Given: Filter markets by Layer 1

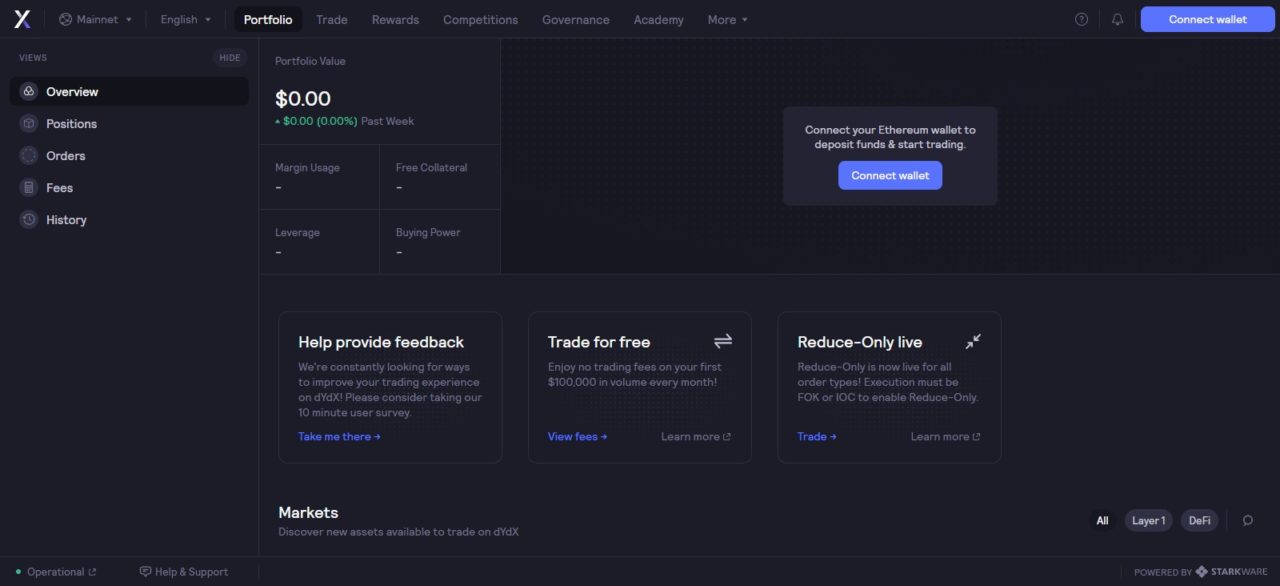Looking at the screenshot, I should tap(1148, 520).
